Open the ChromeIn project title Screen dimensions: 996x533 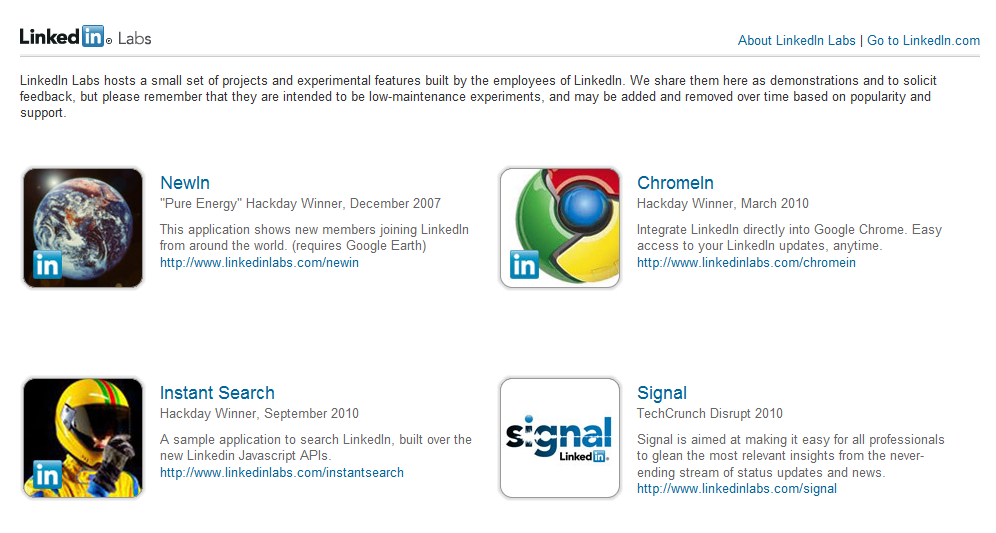675,183
